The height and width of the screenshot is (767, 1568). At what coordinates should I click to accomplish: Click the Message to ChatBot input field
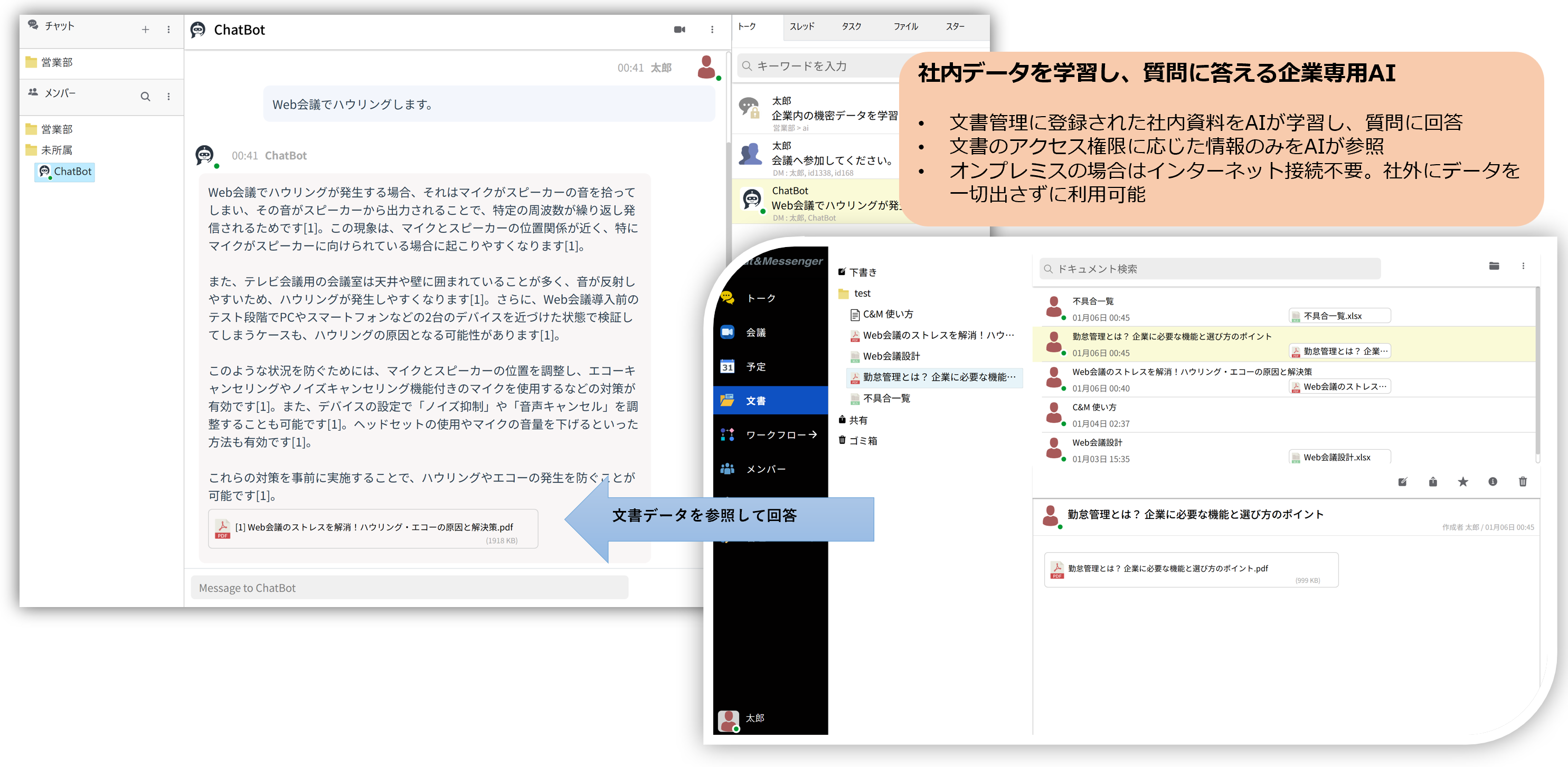(409, 588)
